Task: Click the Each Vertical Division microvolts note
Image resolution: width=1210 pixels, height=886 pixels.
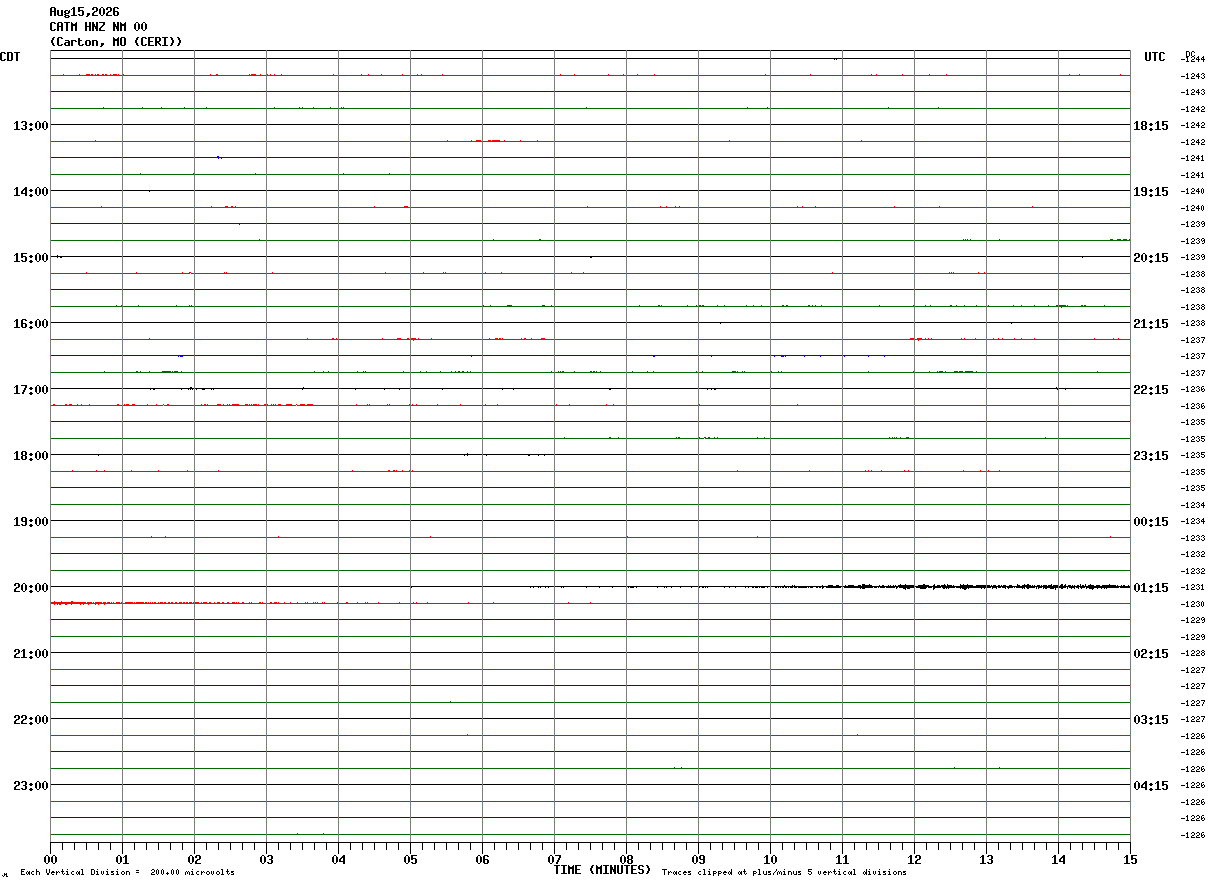Action: (127, 873)
